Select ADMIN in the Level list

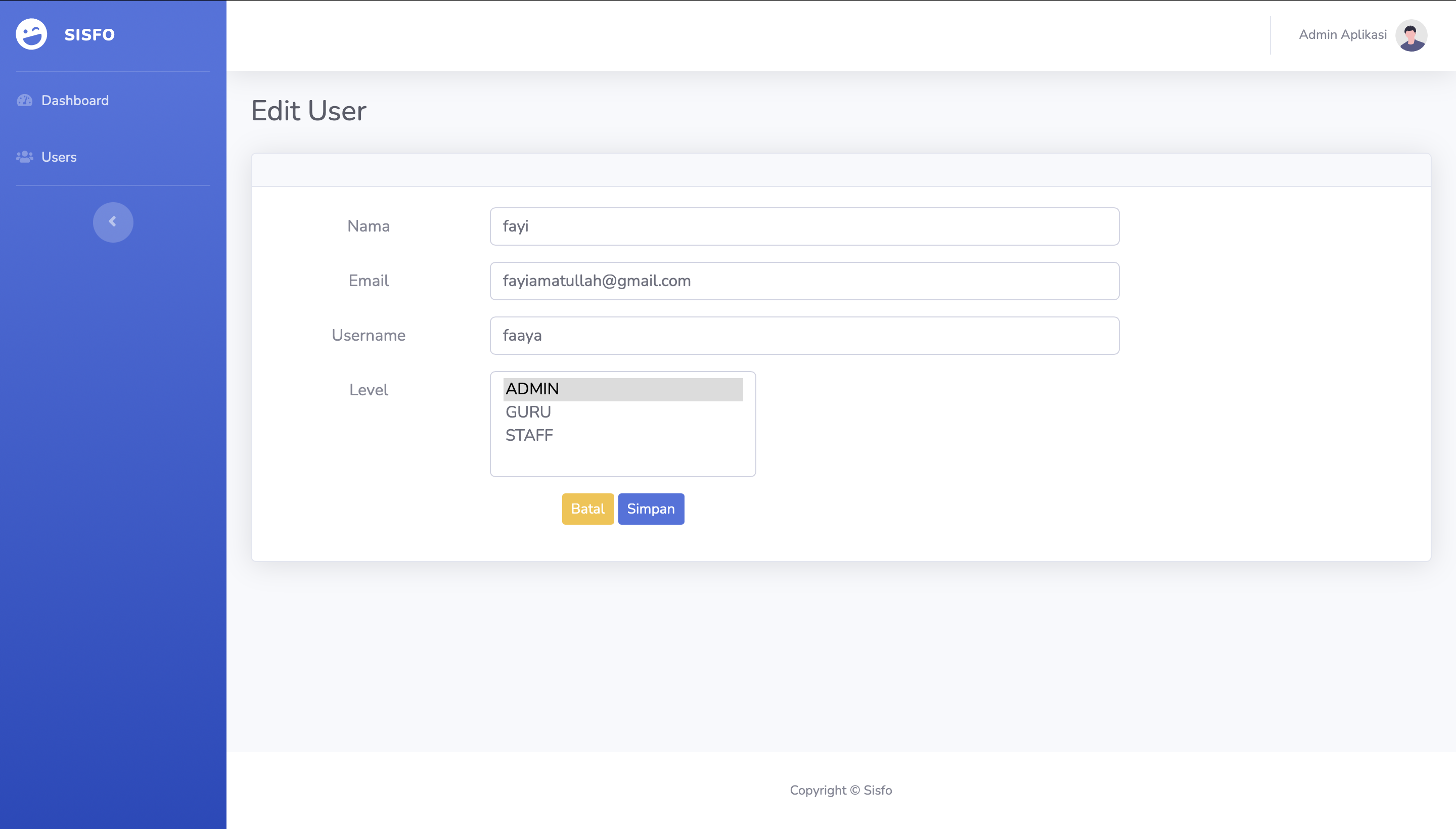(x=622, y=389)
